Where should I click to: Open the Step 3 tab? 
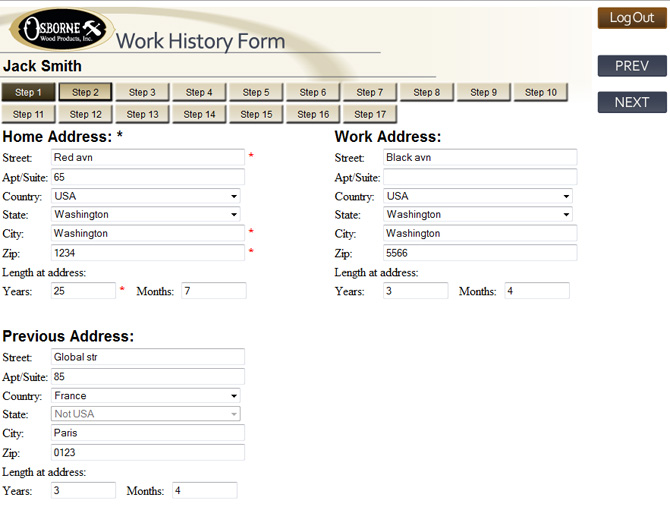pyautogui.click(x=142, y=92)
